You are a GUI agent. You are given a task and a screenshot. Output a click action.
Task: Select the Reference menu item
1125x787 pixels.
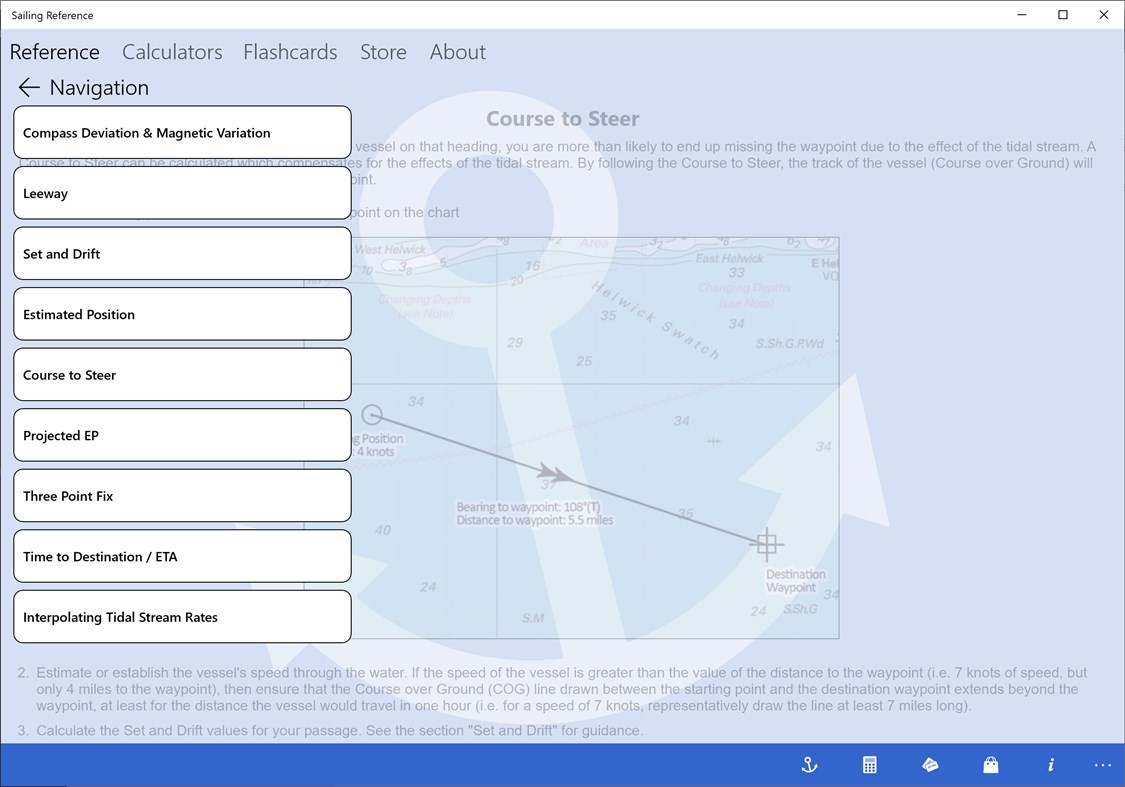point(55,51)
